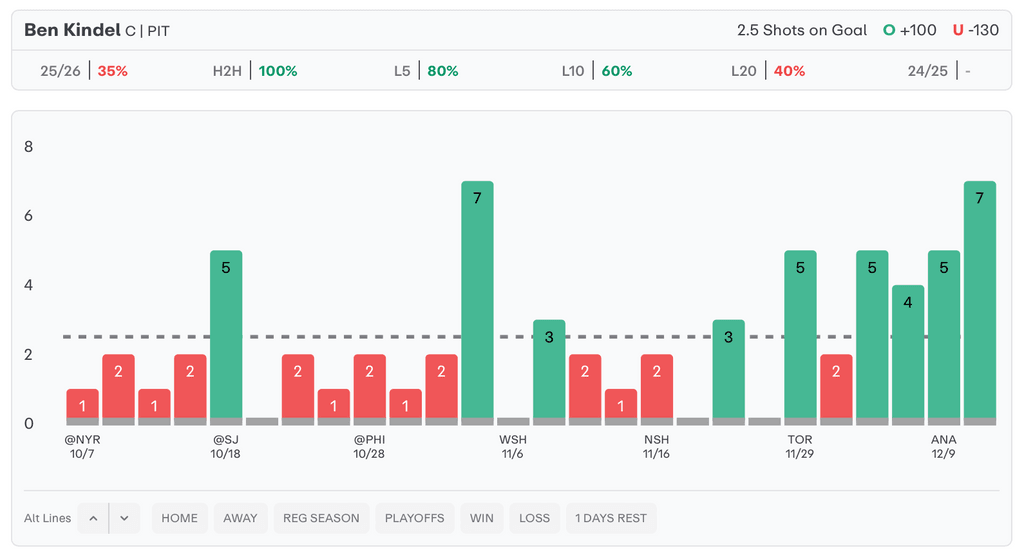Toggle the AWAY games filter
This screenshot has width=1024, height=560.
240,518
